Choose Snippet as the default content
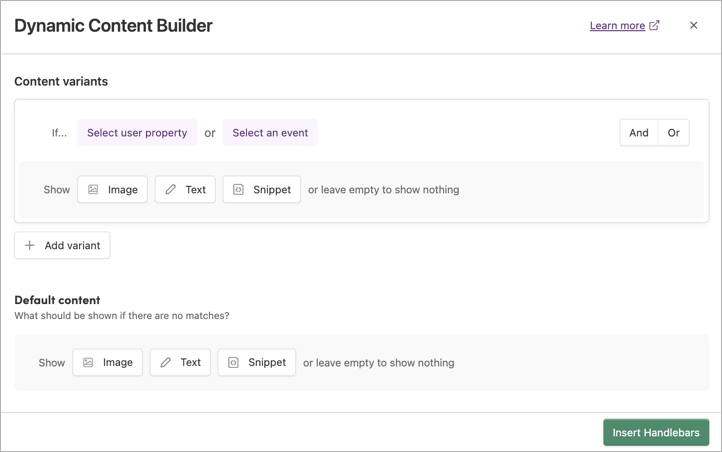The width and height of the screenshot is (722, 452). pyautogui.click(x=257, y=363)
